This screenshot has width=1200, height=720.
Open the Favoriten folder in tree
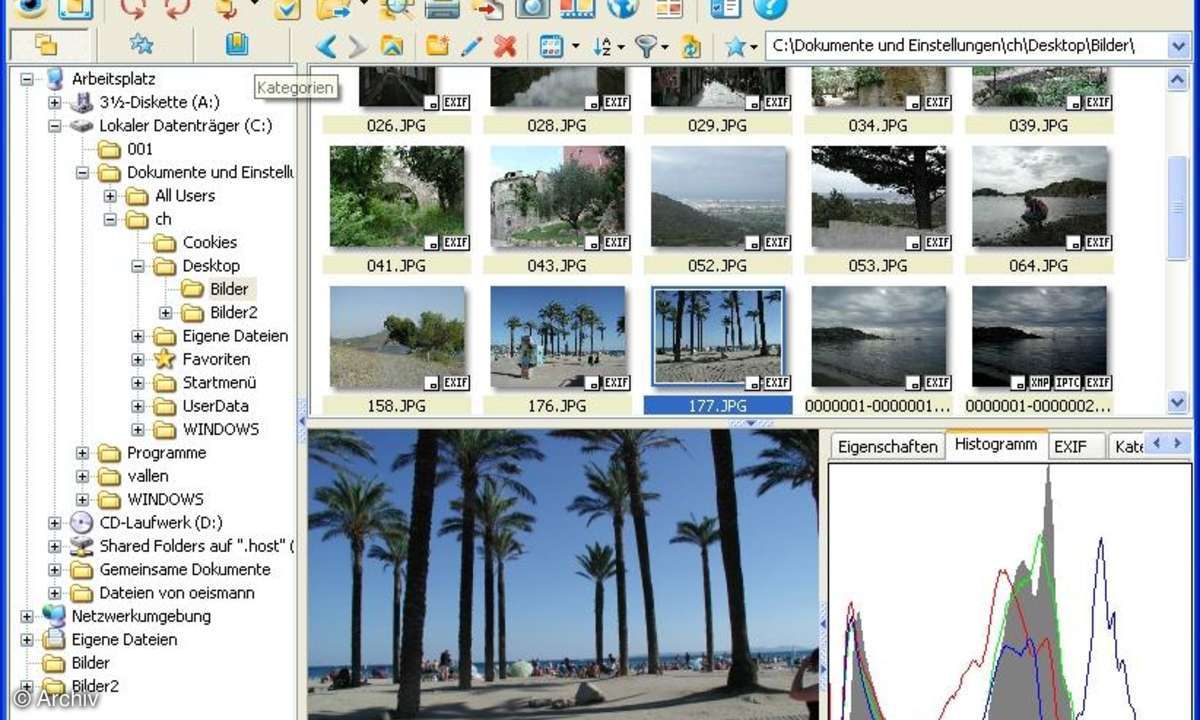point(215,359)
